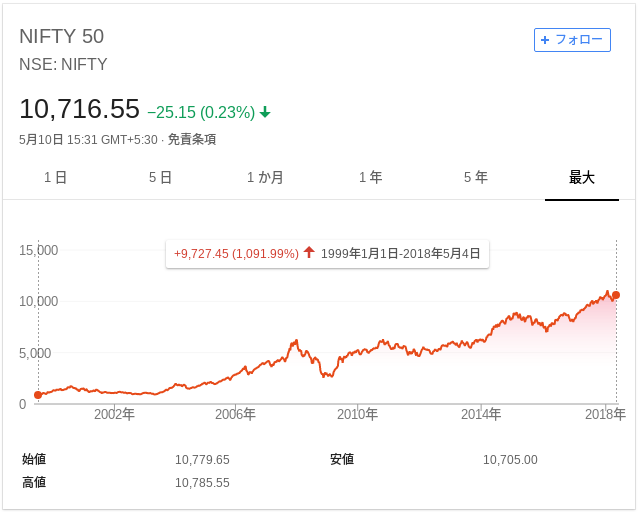The height and width of the screenshot is (512, 639).
Task: Choose the 最大 range tab
Action: (582, 177)
